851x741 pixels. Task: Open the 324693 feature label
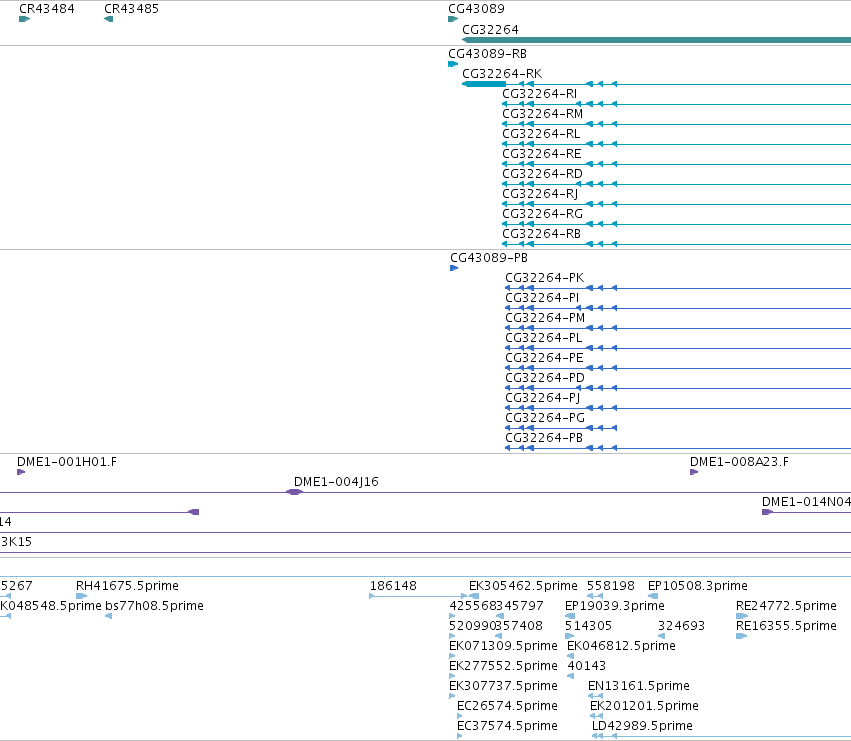tap(681, 626)
